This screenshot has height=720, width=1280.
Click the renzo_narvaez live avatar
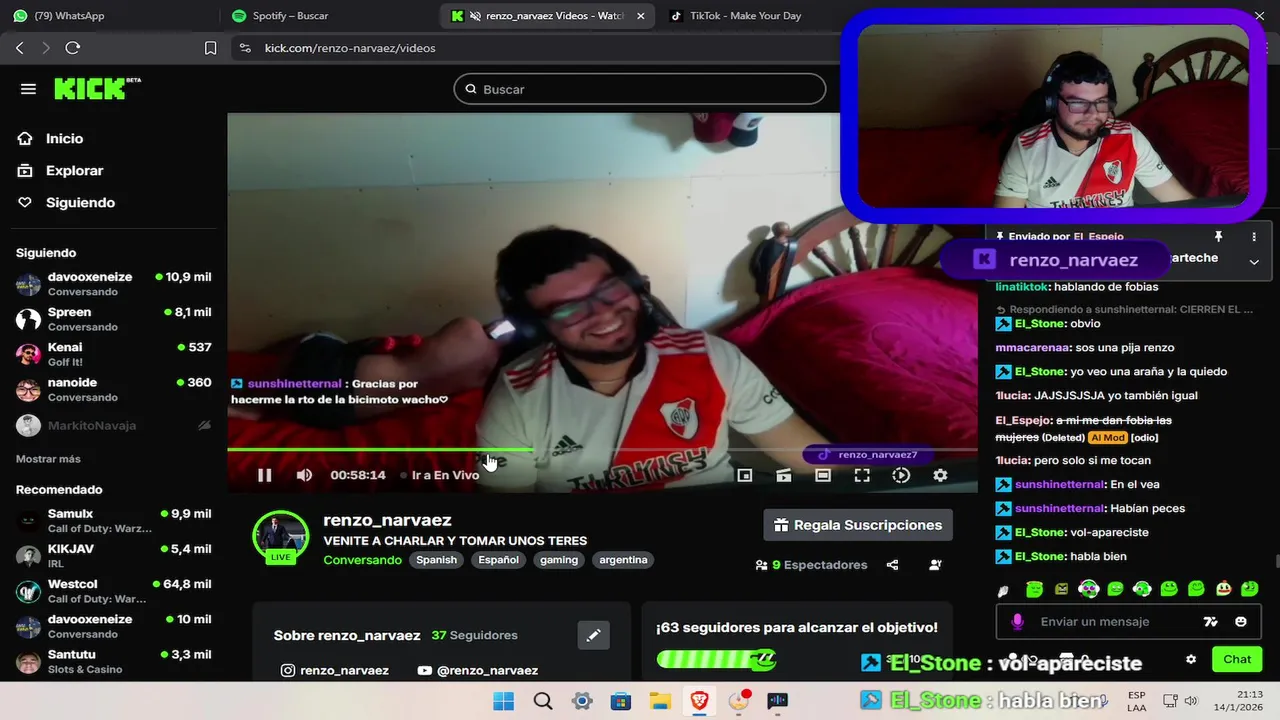click(281, 538)
